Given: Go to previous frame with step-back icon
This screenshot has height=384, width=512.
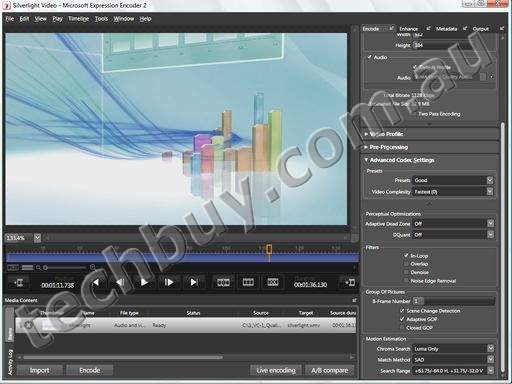Looking at the screenshot, I should [x=120, y=282].
